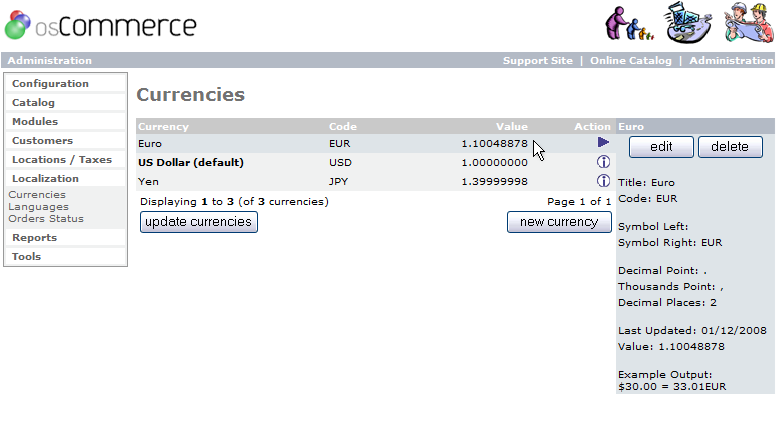The height and width of the screenshot is (422, 776).
Task: Click the Currency column header
Action: (x=163, y=126)
